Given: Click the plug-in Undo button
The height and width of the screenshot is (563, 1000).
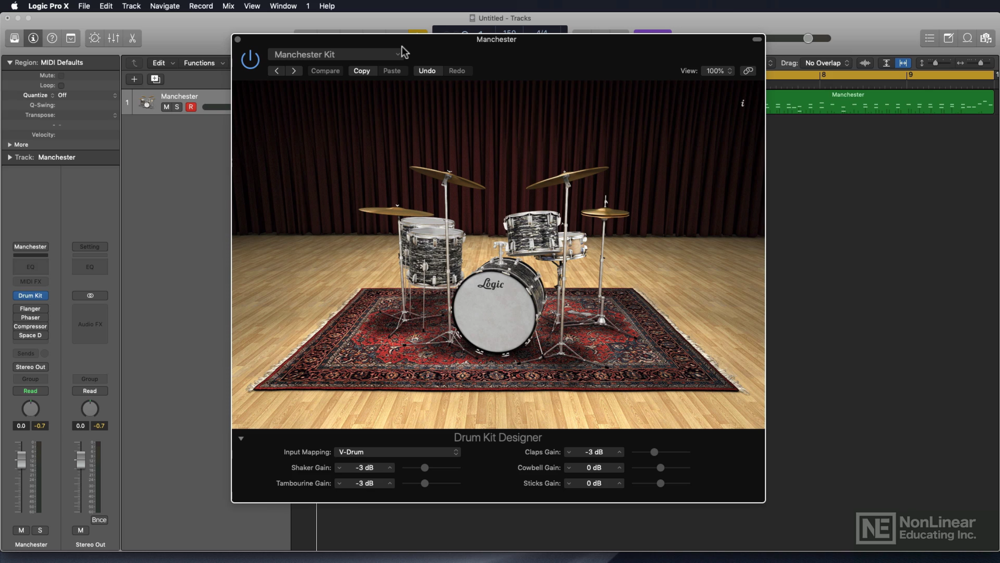Looking at the screenshot, I should [427, 71].
